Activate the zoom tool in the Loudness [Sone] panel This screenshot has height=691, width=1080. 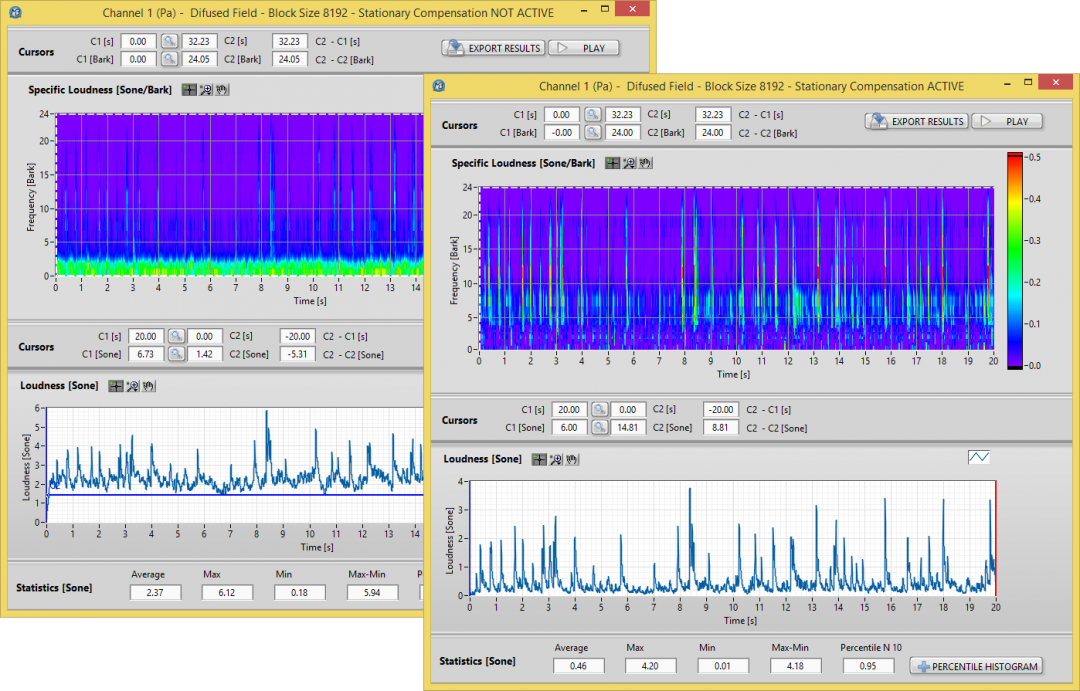coord(555,459)
